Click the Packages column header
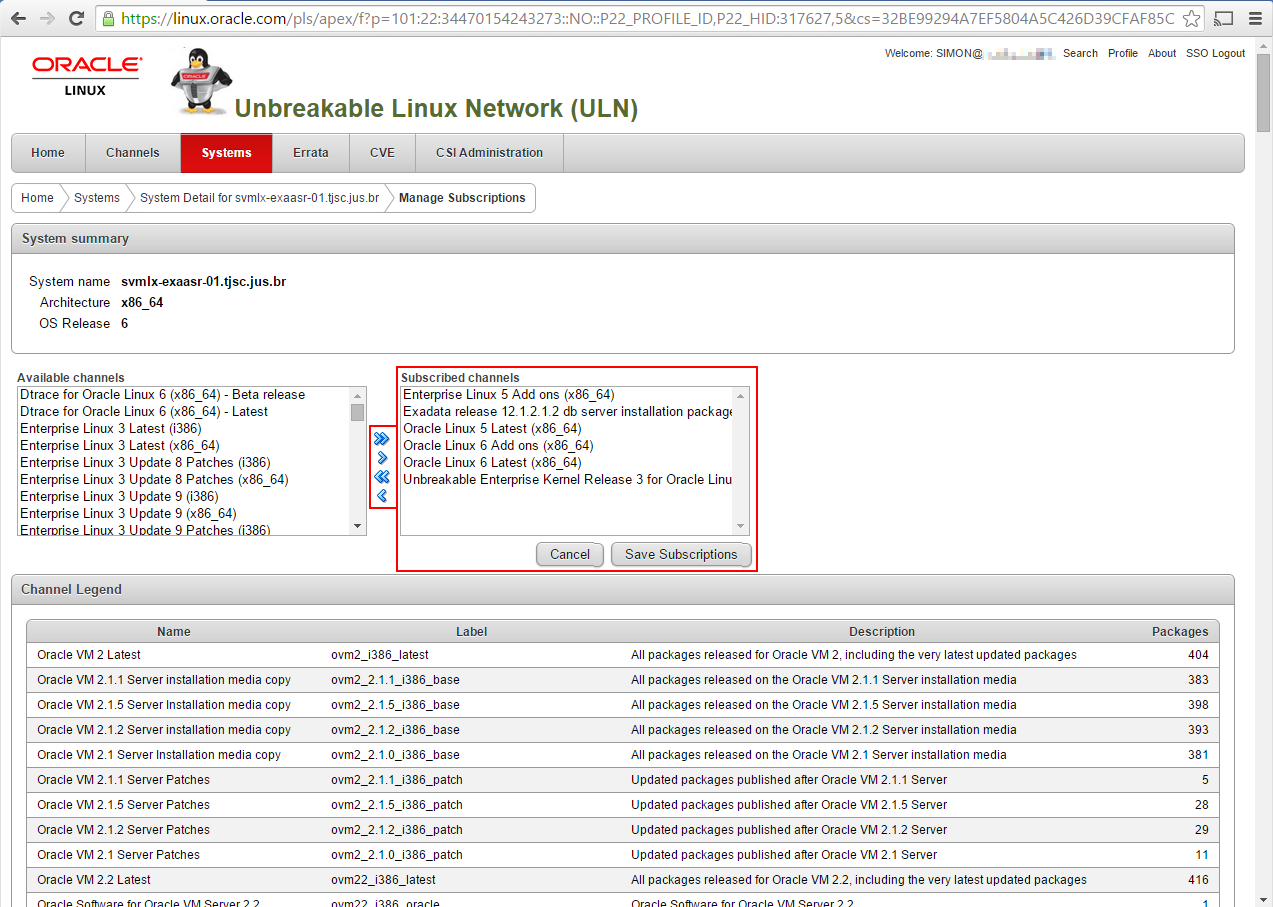The height and width of the screenshot is (907, 1273). (x=1180, y=632)
